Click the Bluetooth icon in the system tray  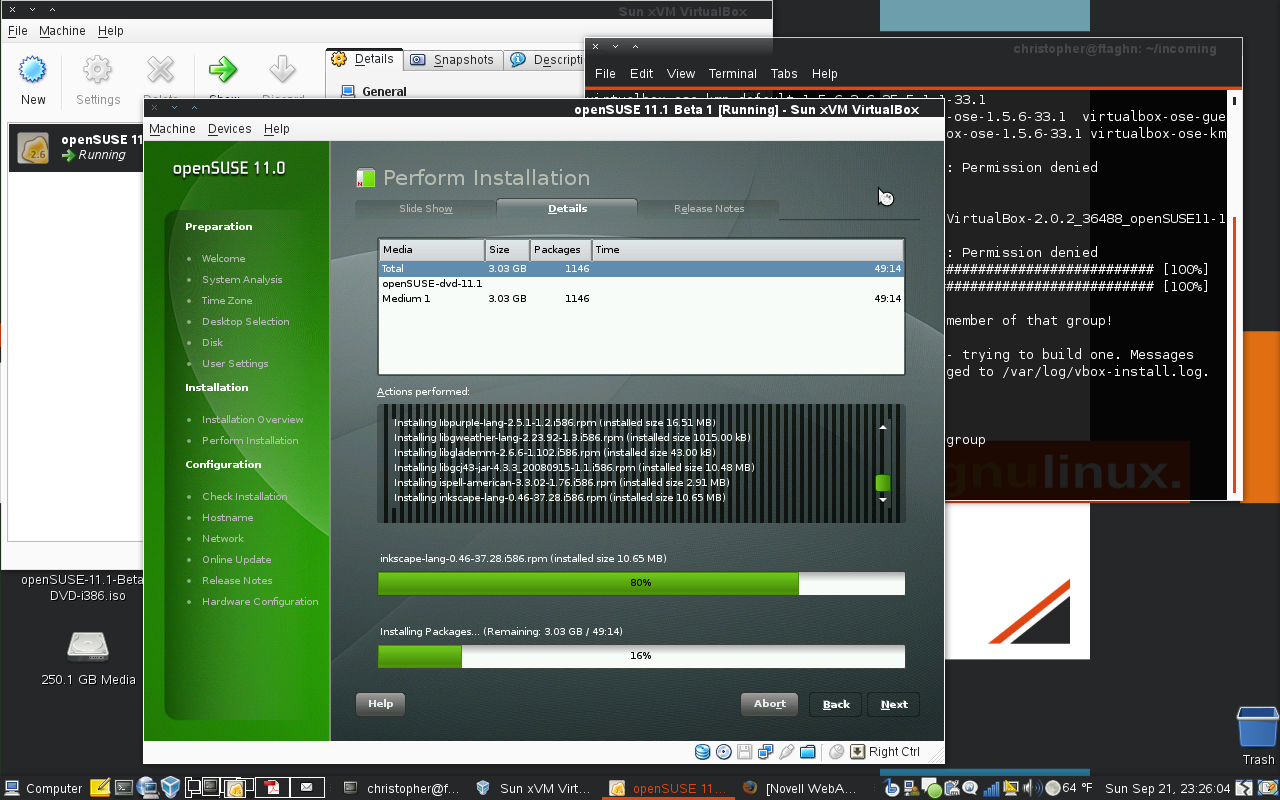(x=890, y=788)
